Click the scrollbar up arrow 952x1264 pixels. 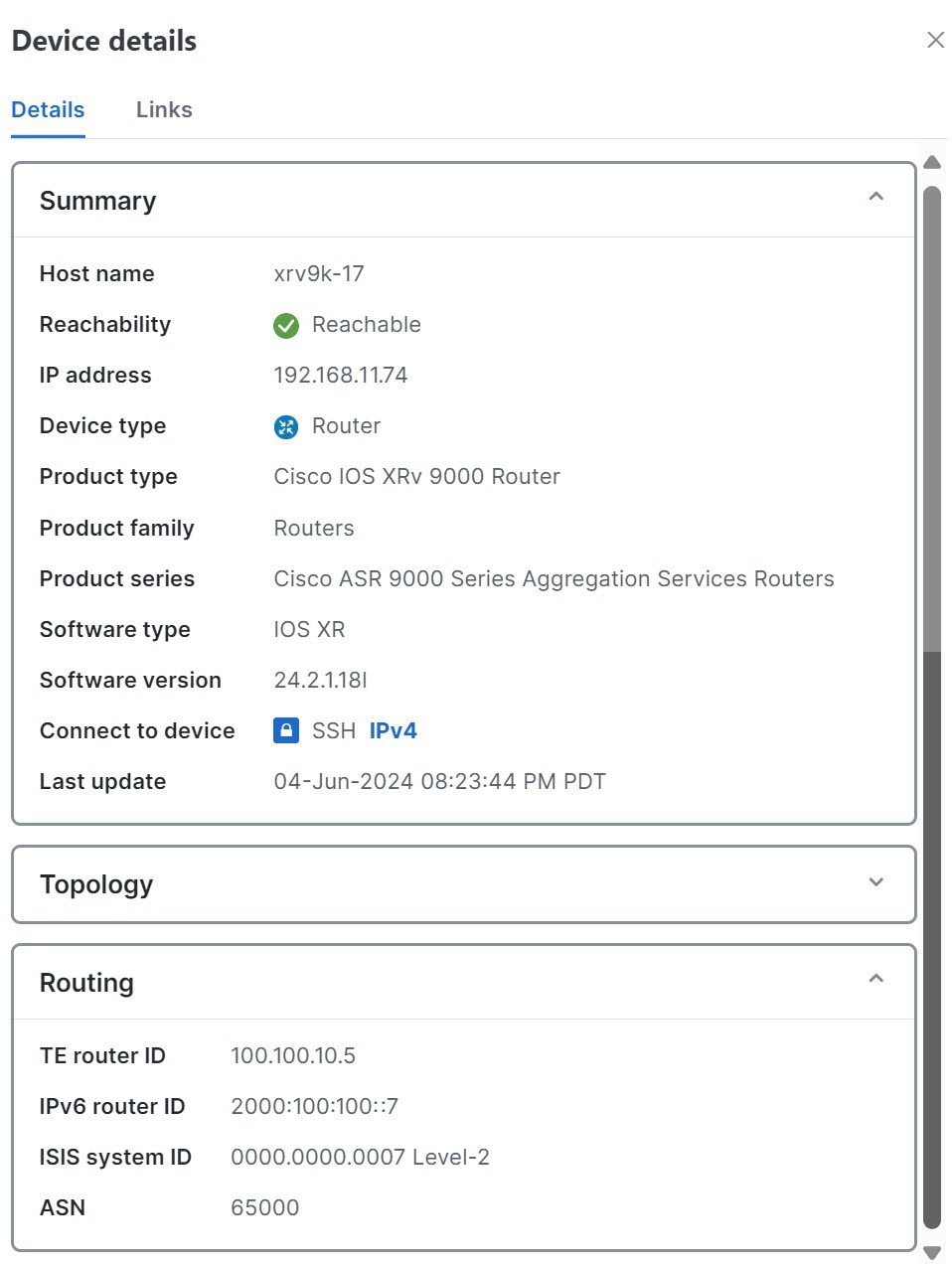tap(931, 161)
